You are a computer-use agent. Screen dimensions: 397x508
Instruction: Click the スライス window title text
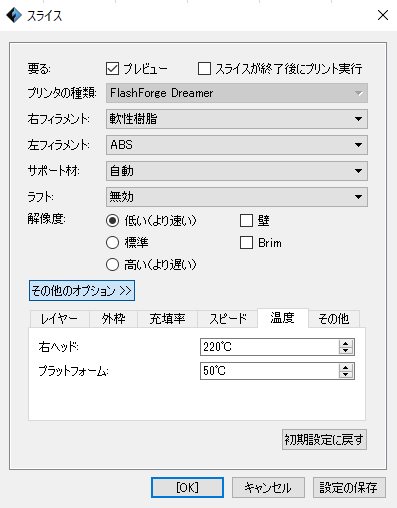[x=44, y=16]
